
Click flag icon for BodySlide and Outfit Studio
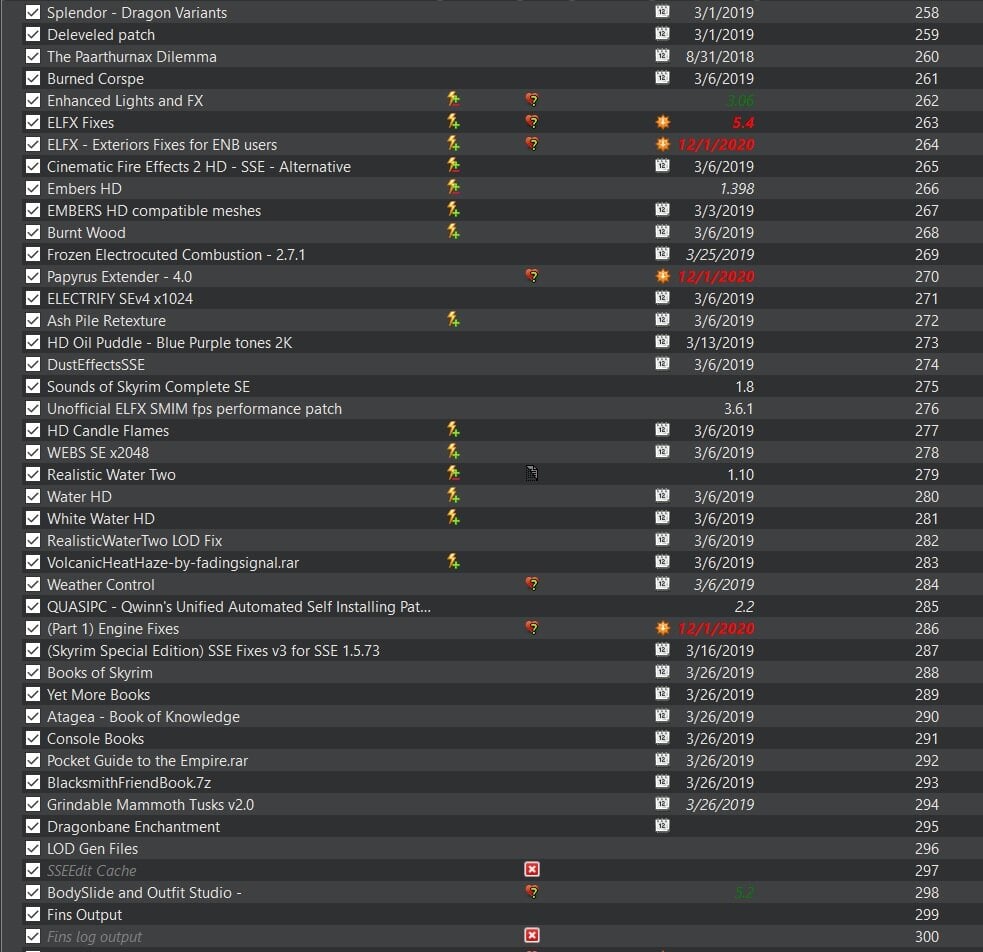(532, 892)
